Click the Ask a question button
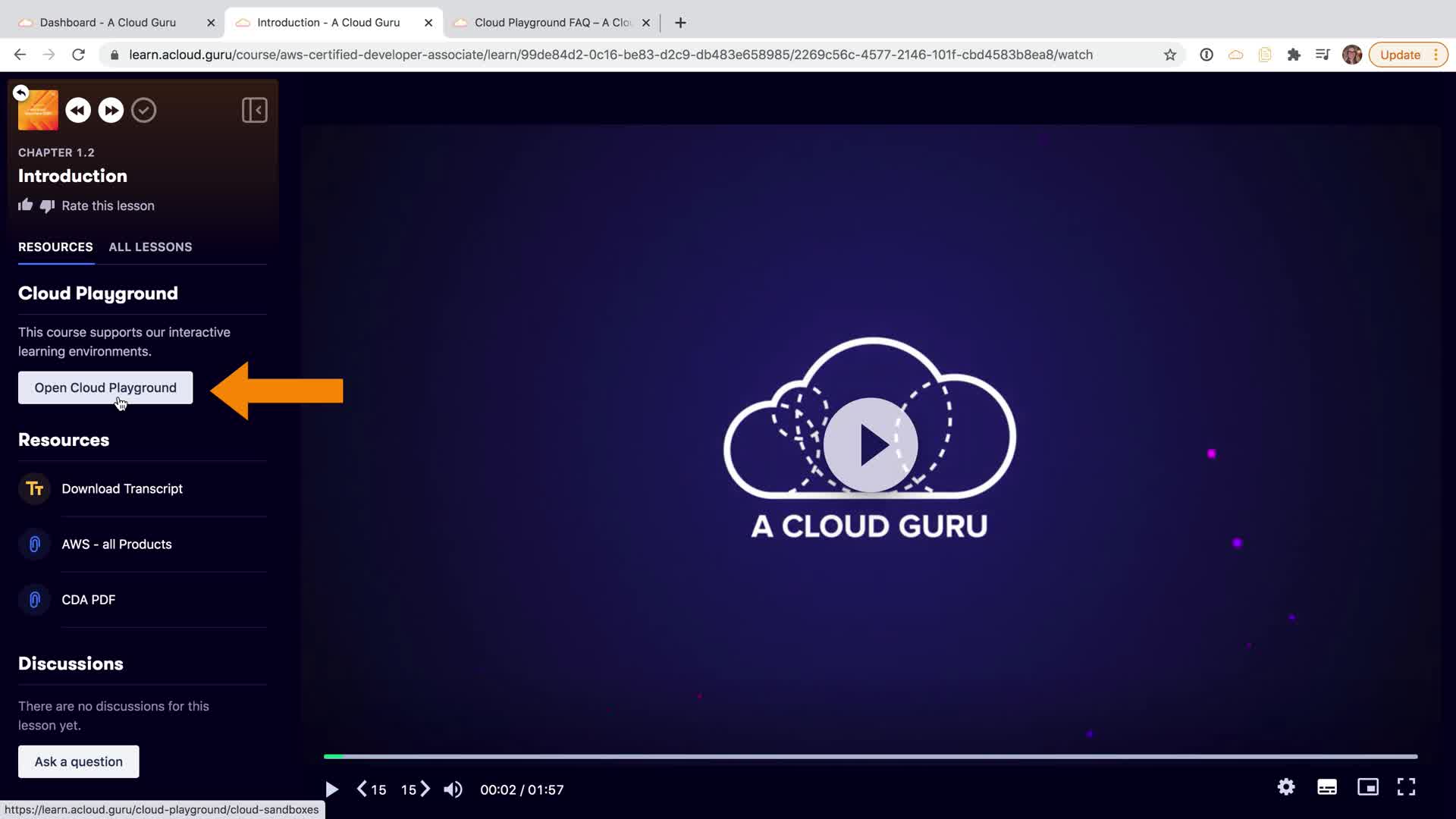 (x=79, y=761)
